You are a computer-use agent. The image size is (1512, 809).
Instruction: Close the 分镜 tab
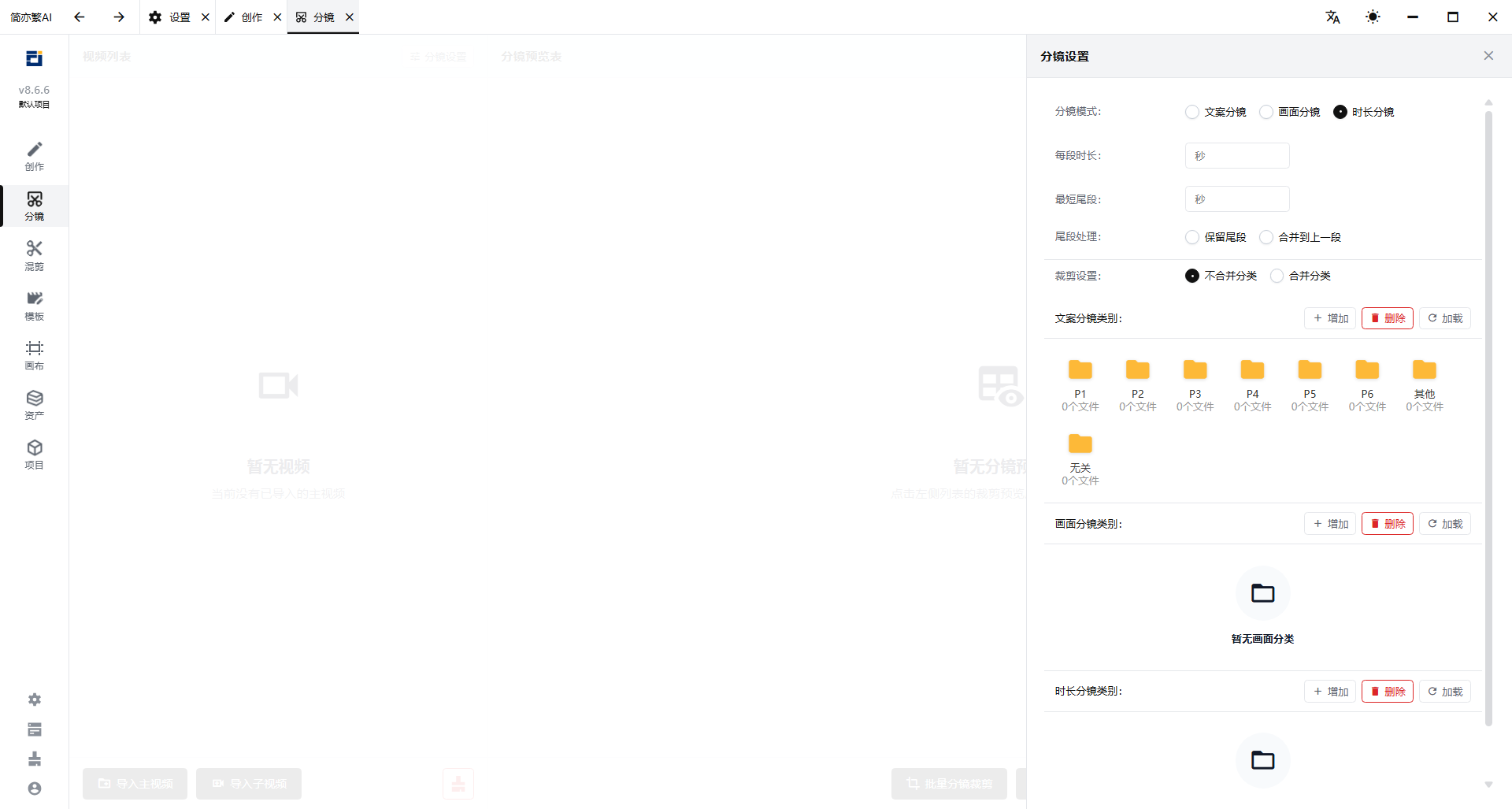click(350, 17)
